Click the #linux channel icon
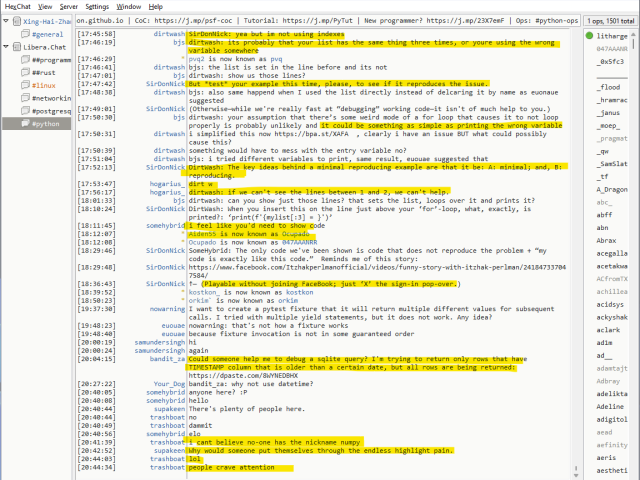 (x=25, y=85)
